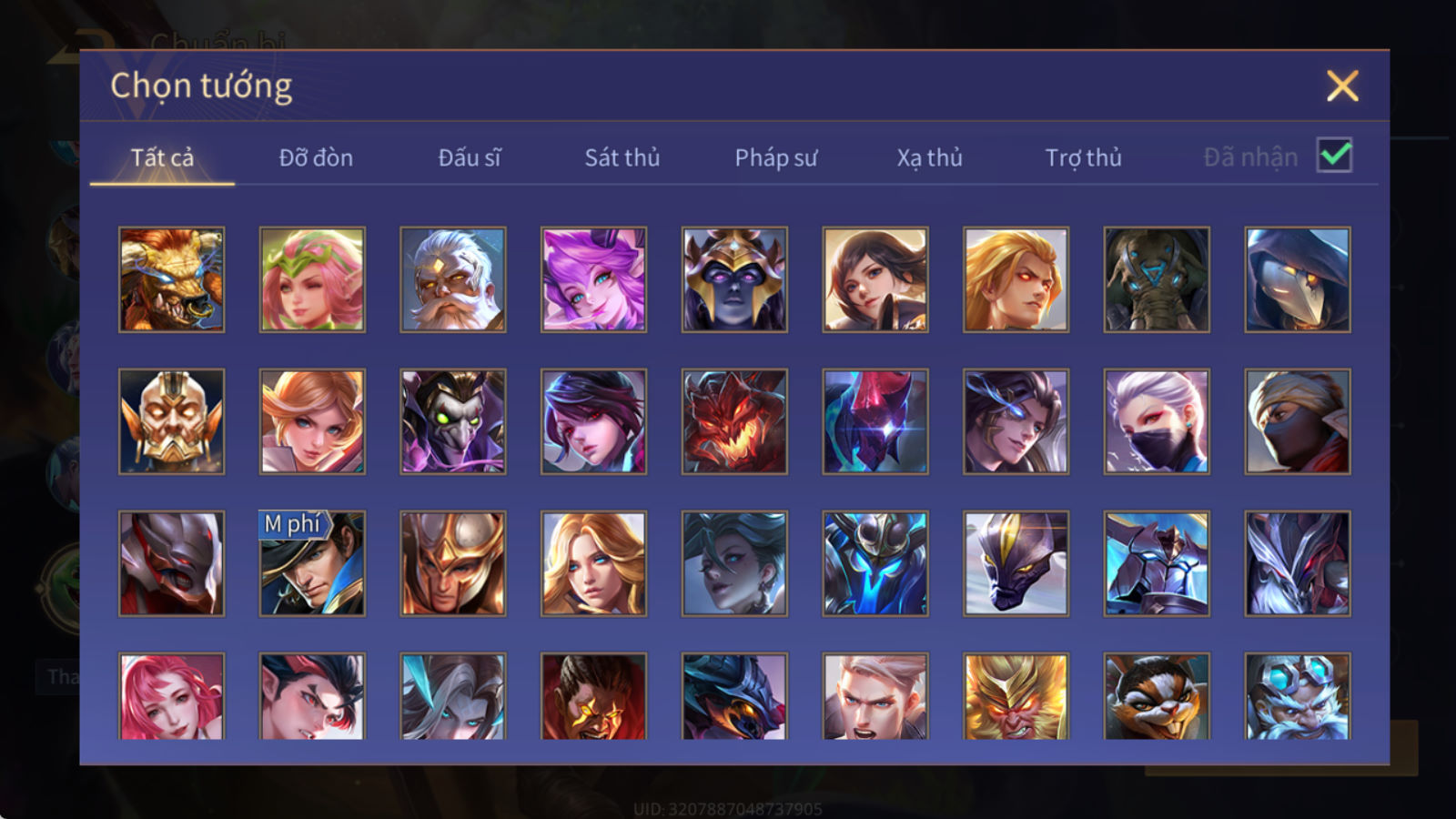
Task: Choose the masked white-haired ninja woman
Action: click(x=1157, y=421)
